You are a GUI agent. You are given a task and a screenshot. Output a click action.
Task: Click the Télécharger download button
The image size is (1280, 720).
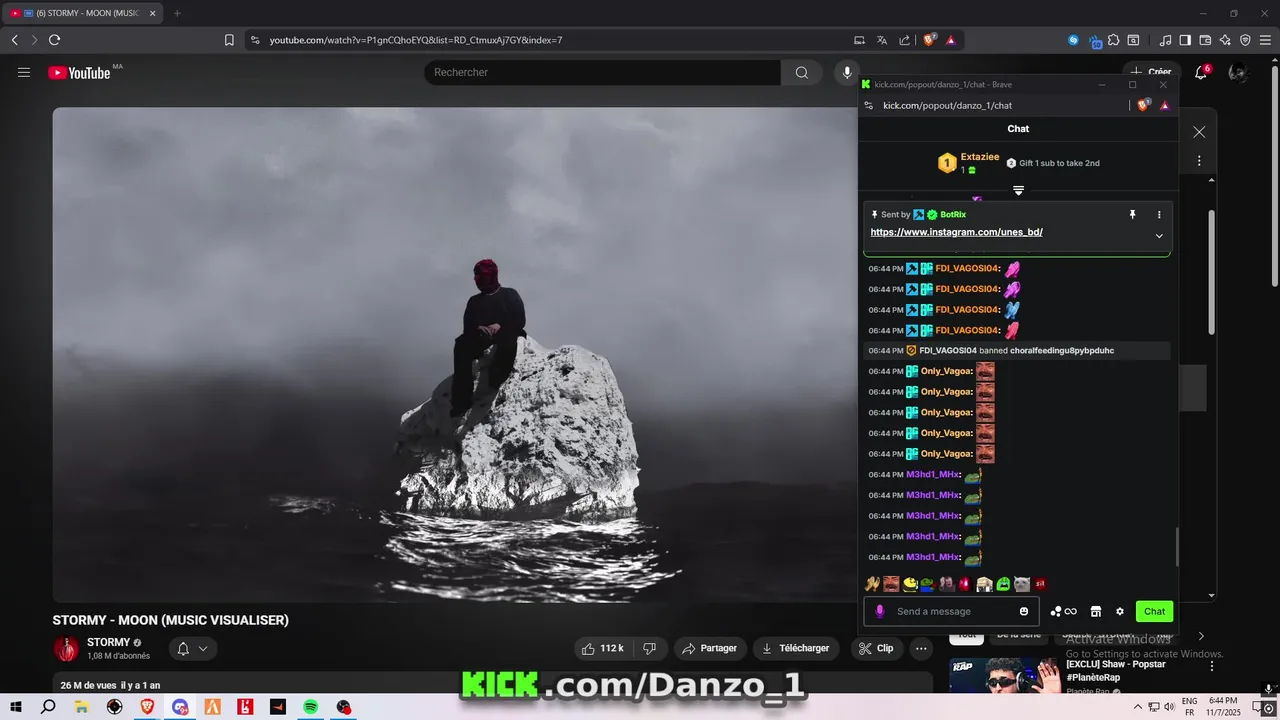[x=797, y=648]
